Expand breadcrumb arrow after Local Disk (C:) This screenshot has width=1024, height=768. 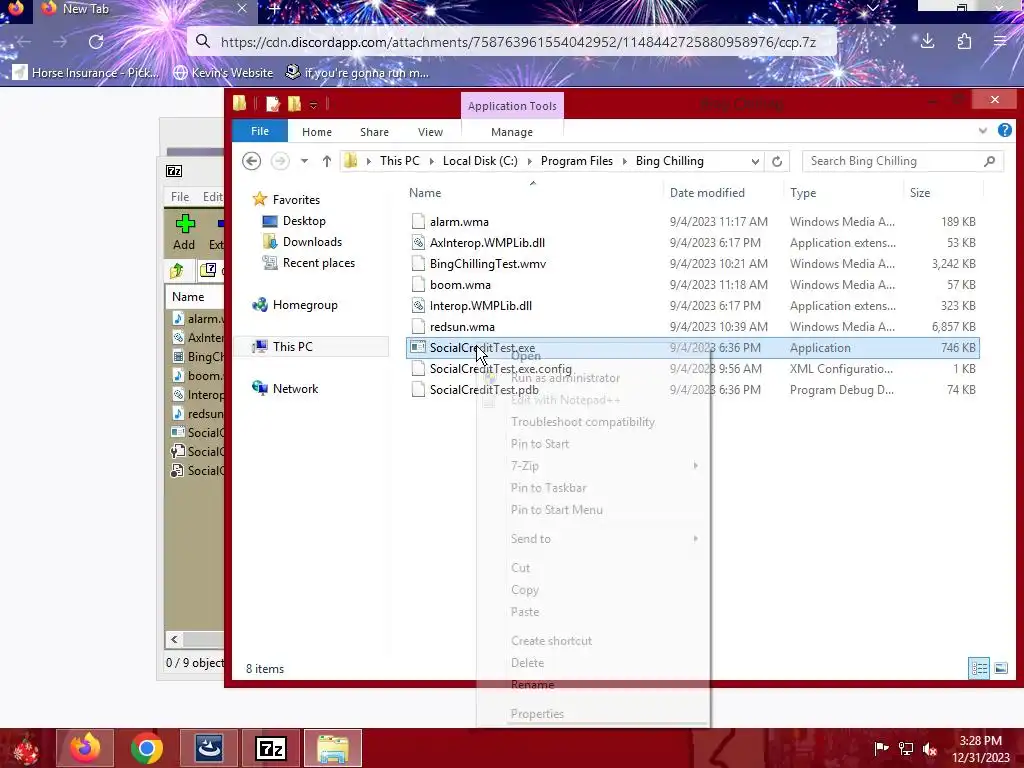click(x=529, y=161)
